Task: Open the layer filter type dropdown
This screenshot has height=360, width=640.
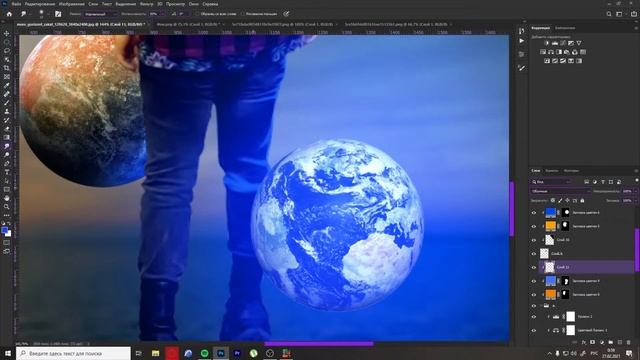Action: 551,182
